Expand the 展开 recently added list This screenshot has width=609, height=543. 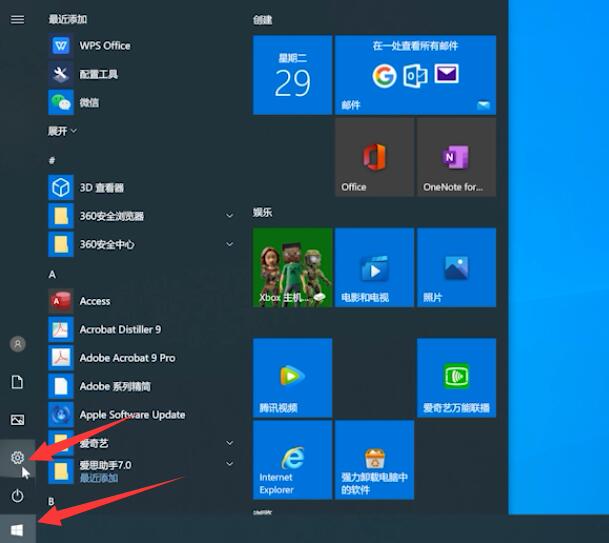(x=62, y=131)
